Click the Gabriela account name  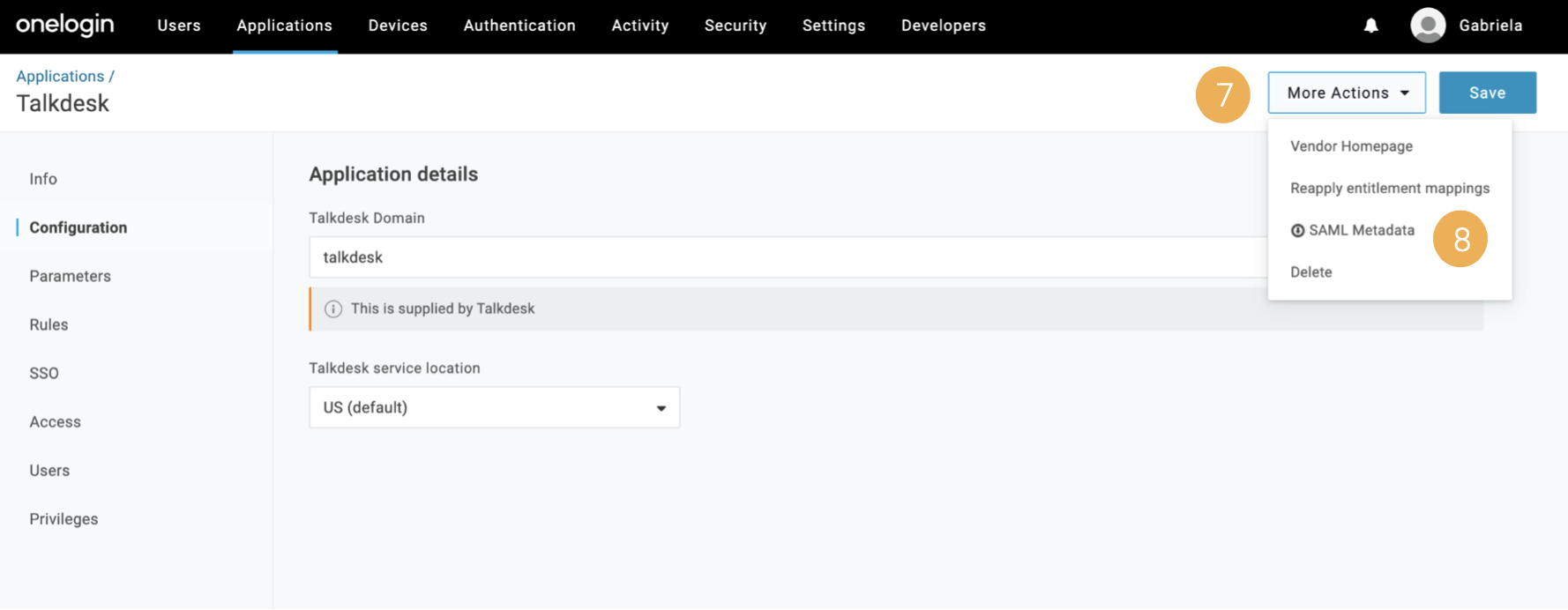(1490, 26)
